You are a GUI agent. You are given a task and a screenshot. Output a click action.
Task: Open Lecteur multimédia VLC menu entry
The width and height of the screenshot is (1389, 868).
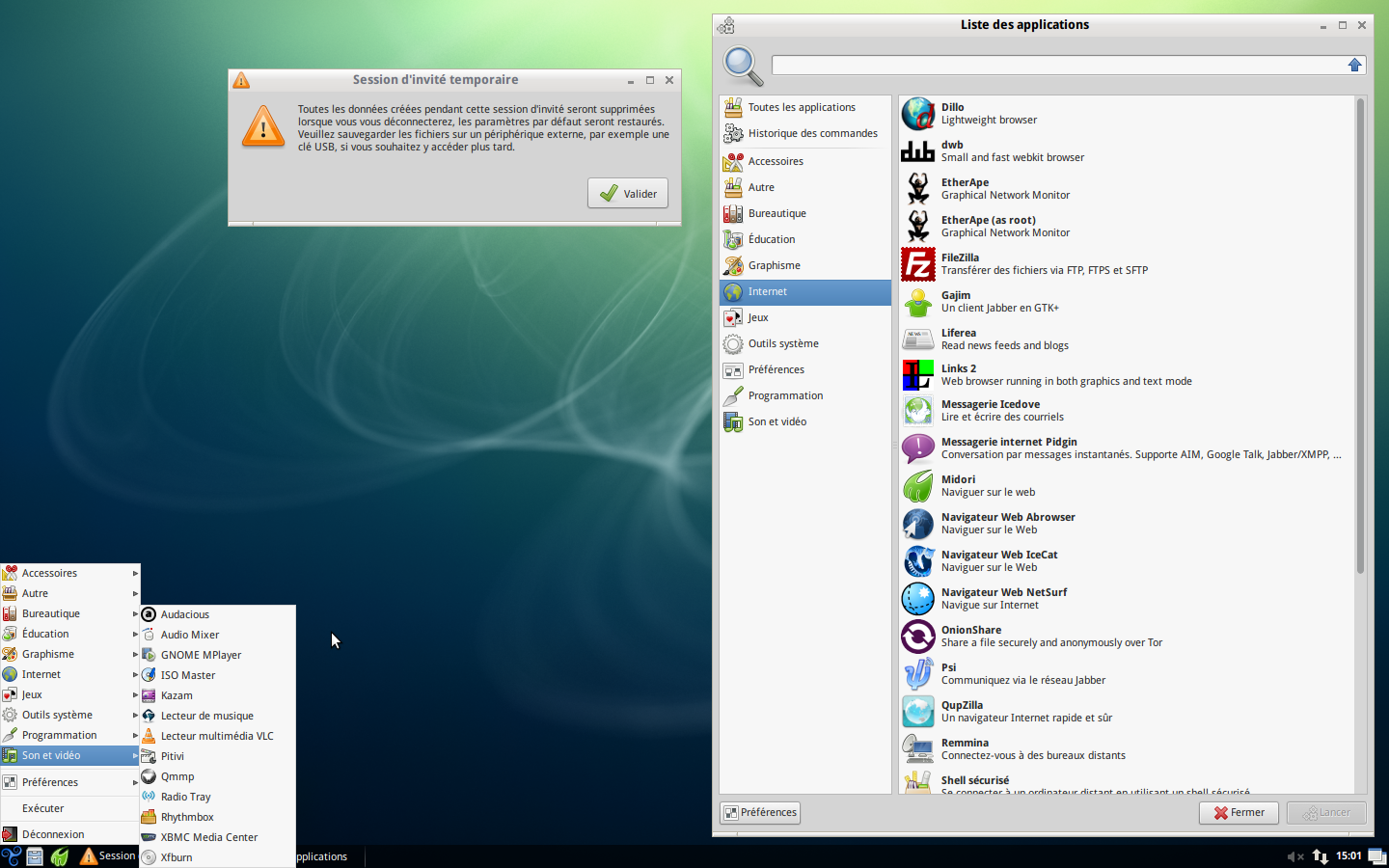217,736
